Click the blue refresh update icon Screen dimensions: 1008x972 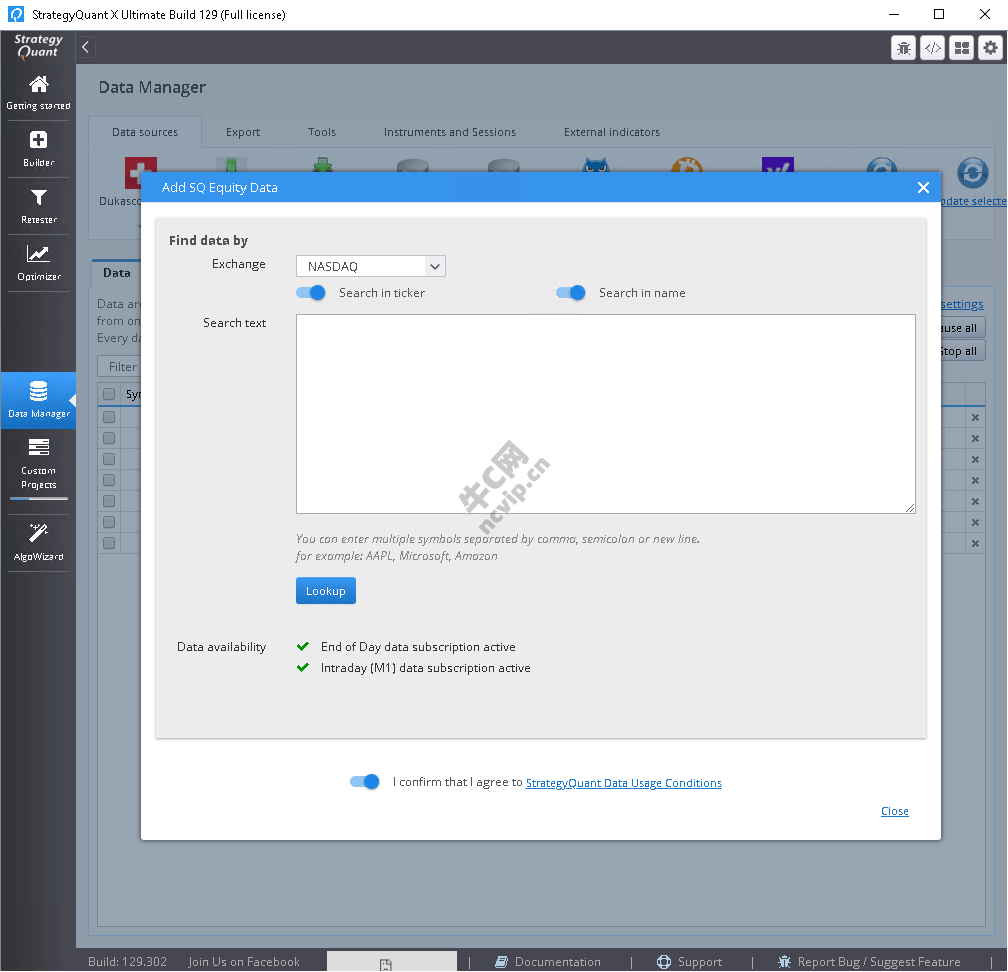[972, 172]
